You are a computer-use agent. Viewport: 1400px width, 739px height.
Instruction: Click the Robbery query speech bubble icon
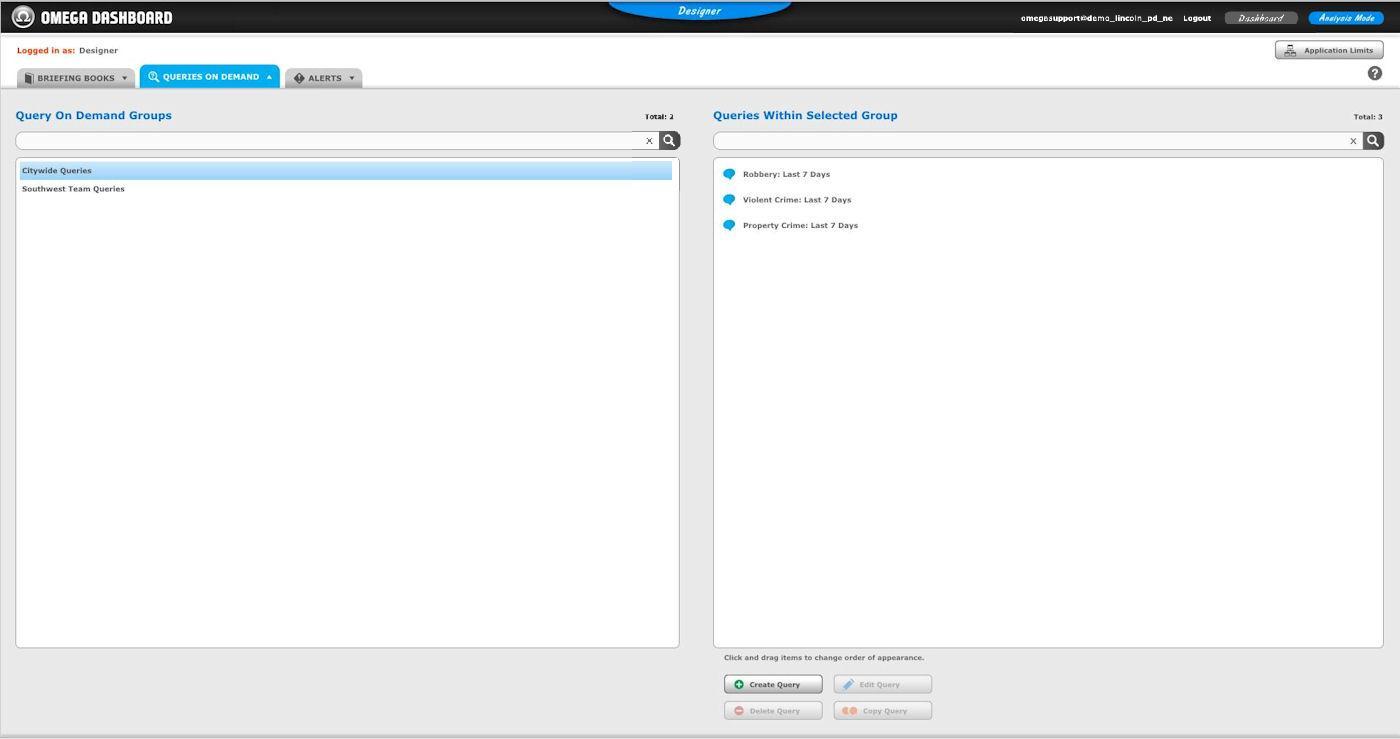point(729,174)
